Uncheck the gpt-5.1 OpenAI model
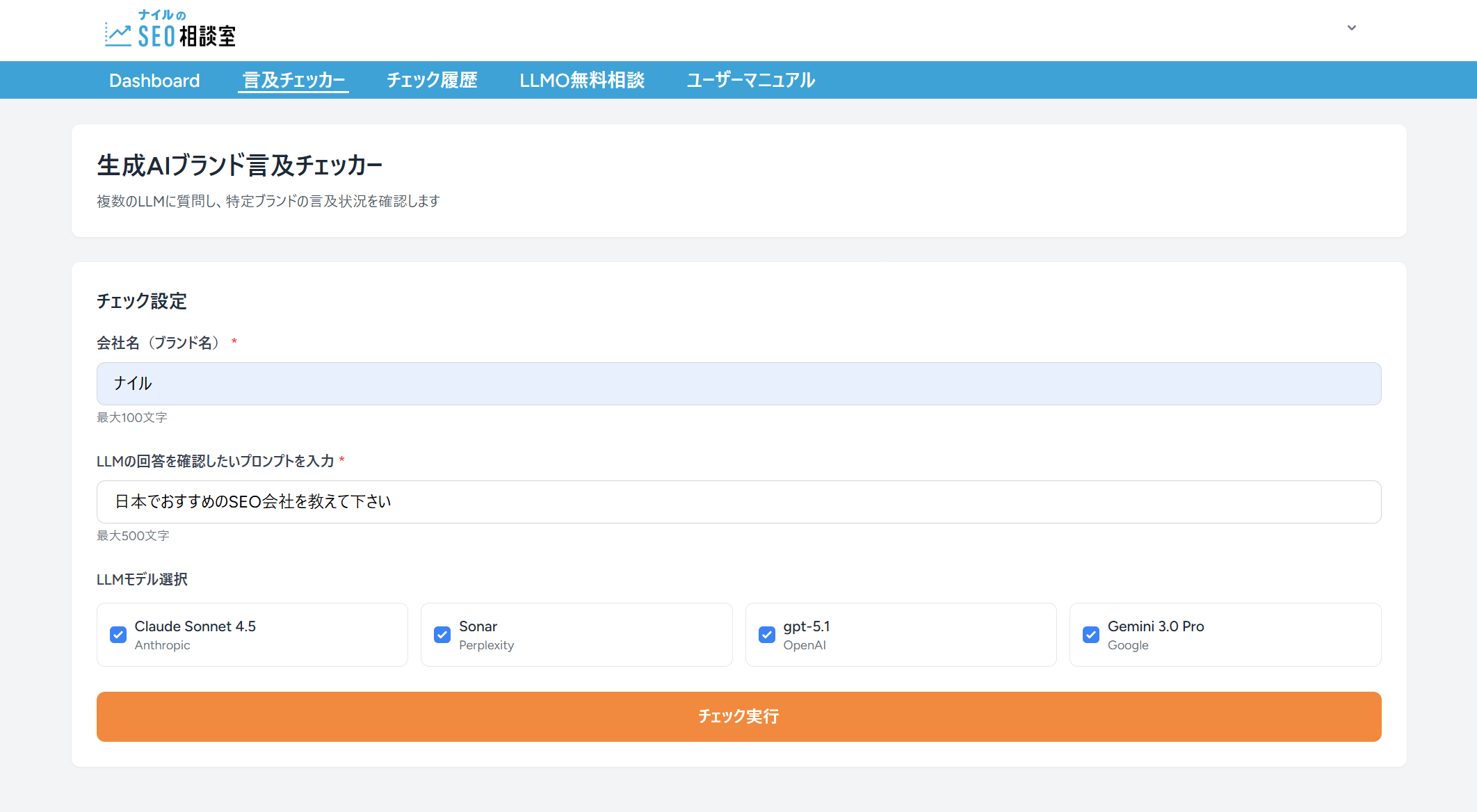Image resolution: width=1477 pixels, height=812 pixels. coord(767,634)
